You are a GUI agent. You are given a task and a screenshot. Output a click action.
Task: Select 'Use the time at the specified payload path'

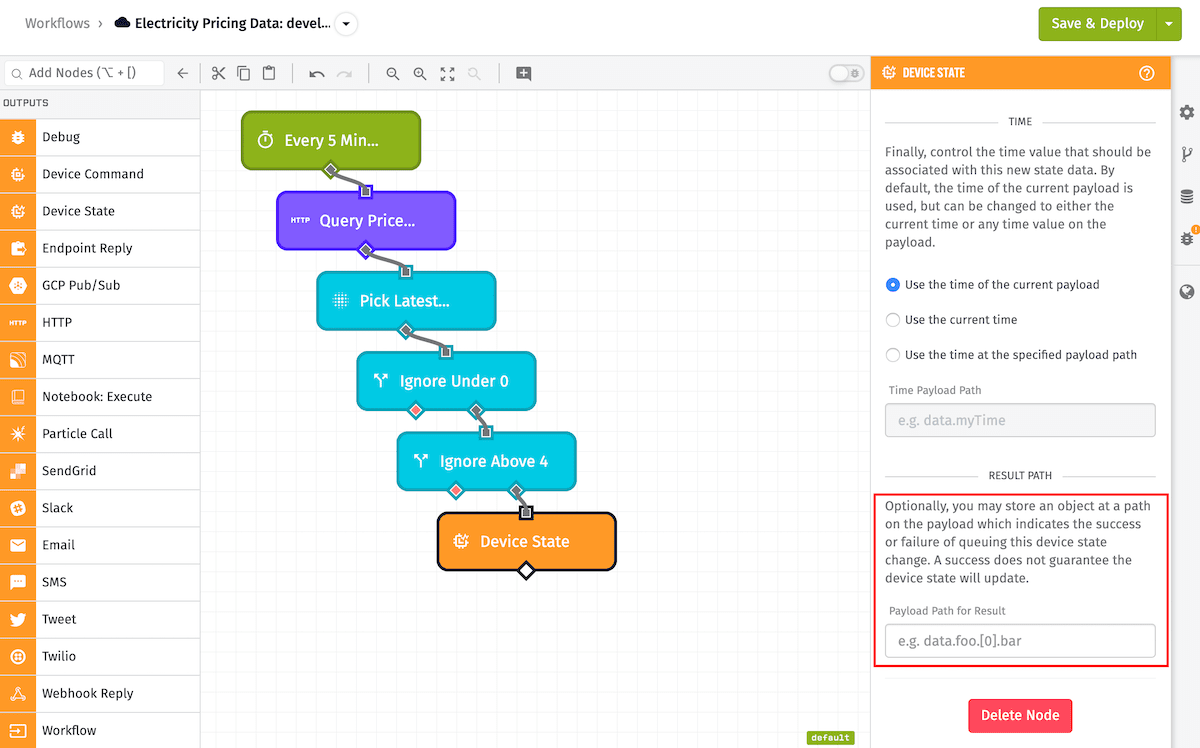(893, 355)
